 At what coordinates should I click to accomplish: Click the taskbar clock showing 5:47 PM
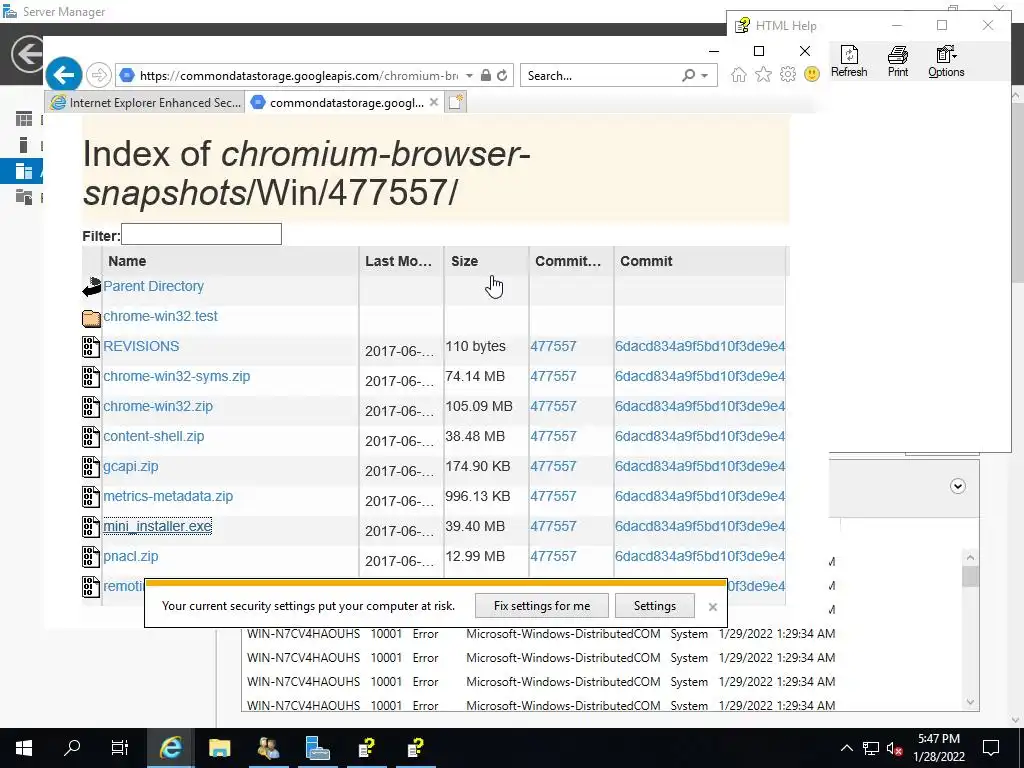938,748
